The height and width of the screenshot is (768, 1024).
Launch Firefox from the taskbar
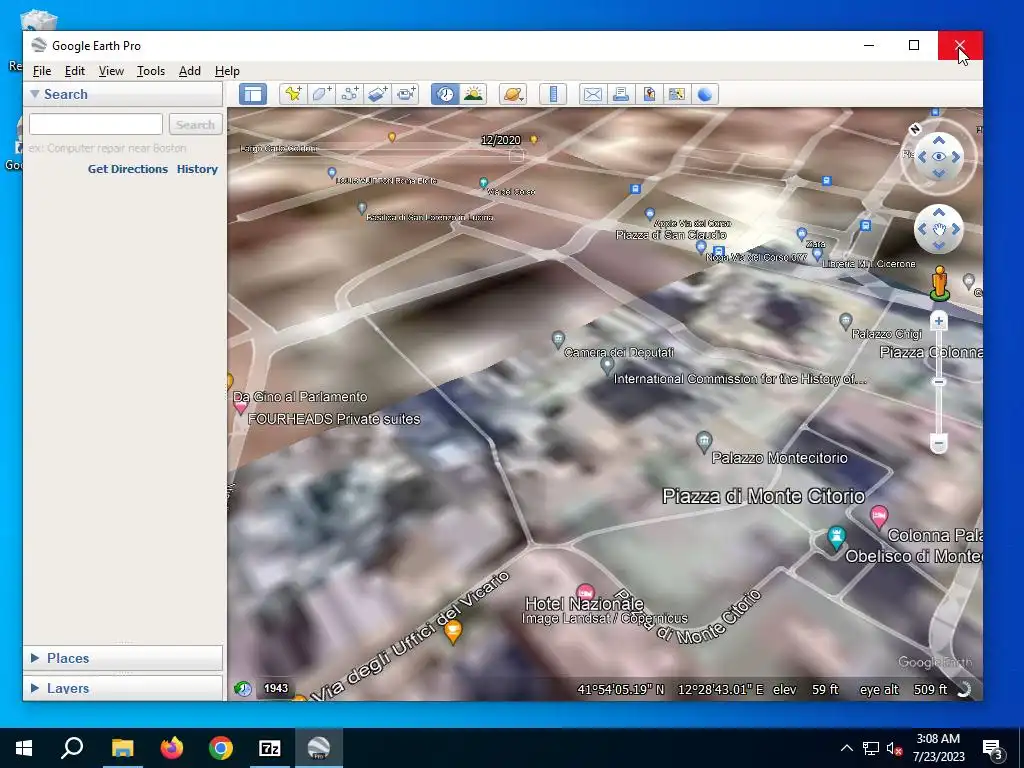pos(172,748)
